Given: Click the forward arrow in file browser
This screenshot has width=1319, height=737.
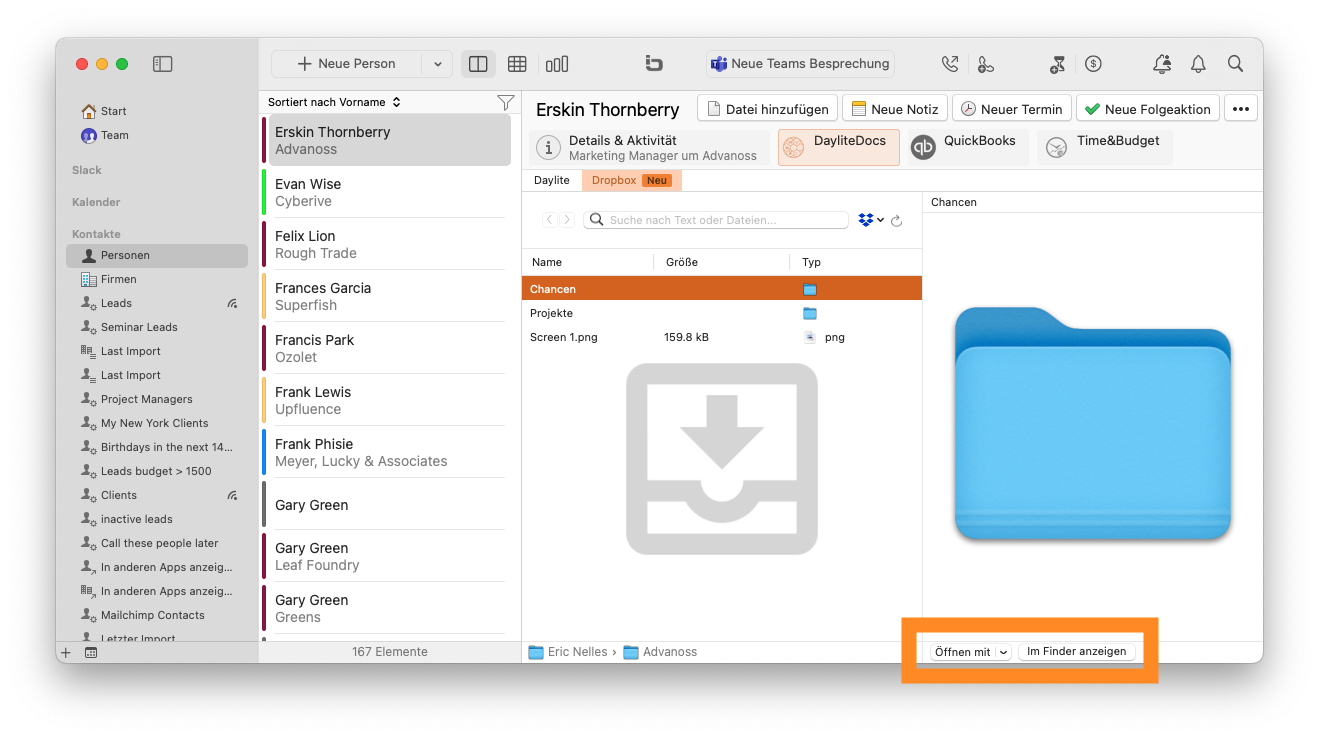Looking at the screenshot, I should 567,220.
